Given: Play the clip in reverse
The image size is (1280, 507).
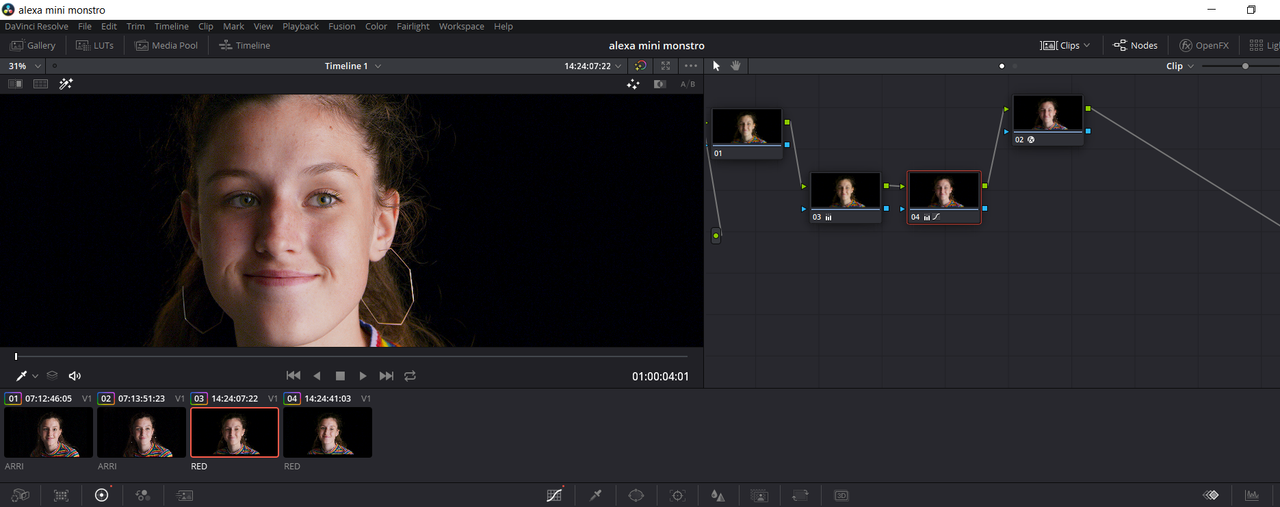Looking at the screenshot, I should 317,376.
